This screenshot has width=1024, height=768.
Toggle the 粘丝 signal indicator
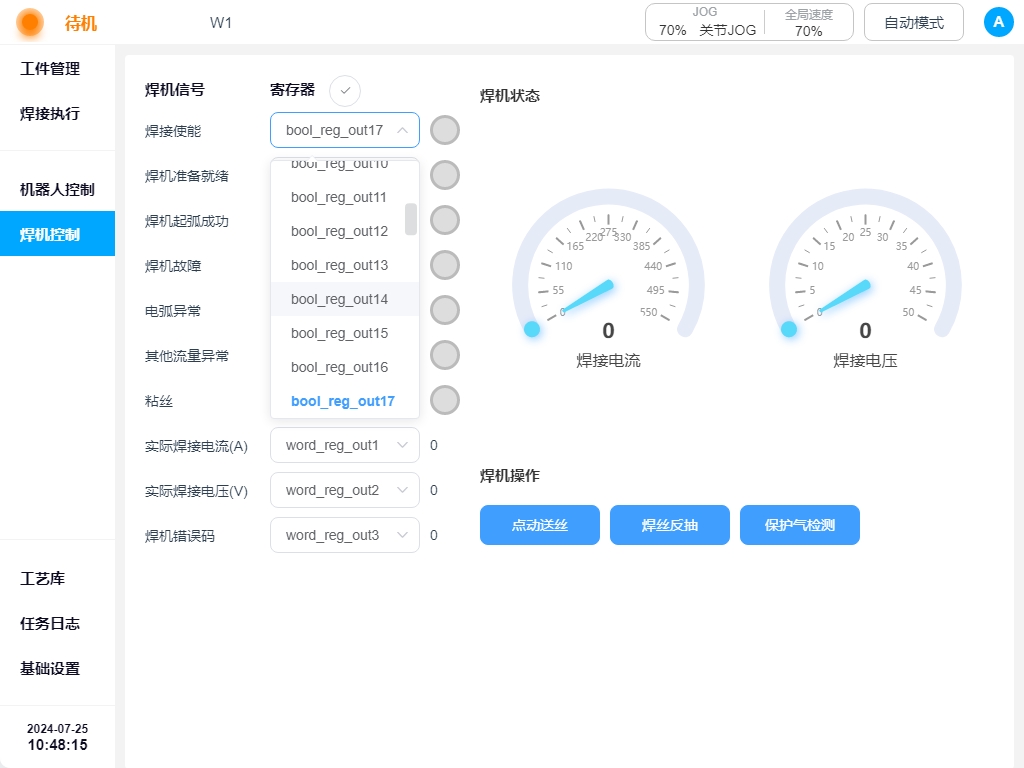pyautogui.click(x=445, y=400)
